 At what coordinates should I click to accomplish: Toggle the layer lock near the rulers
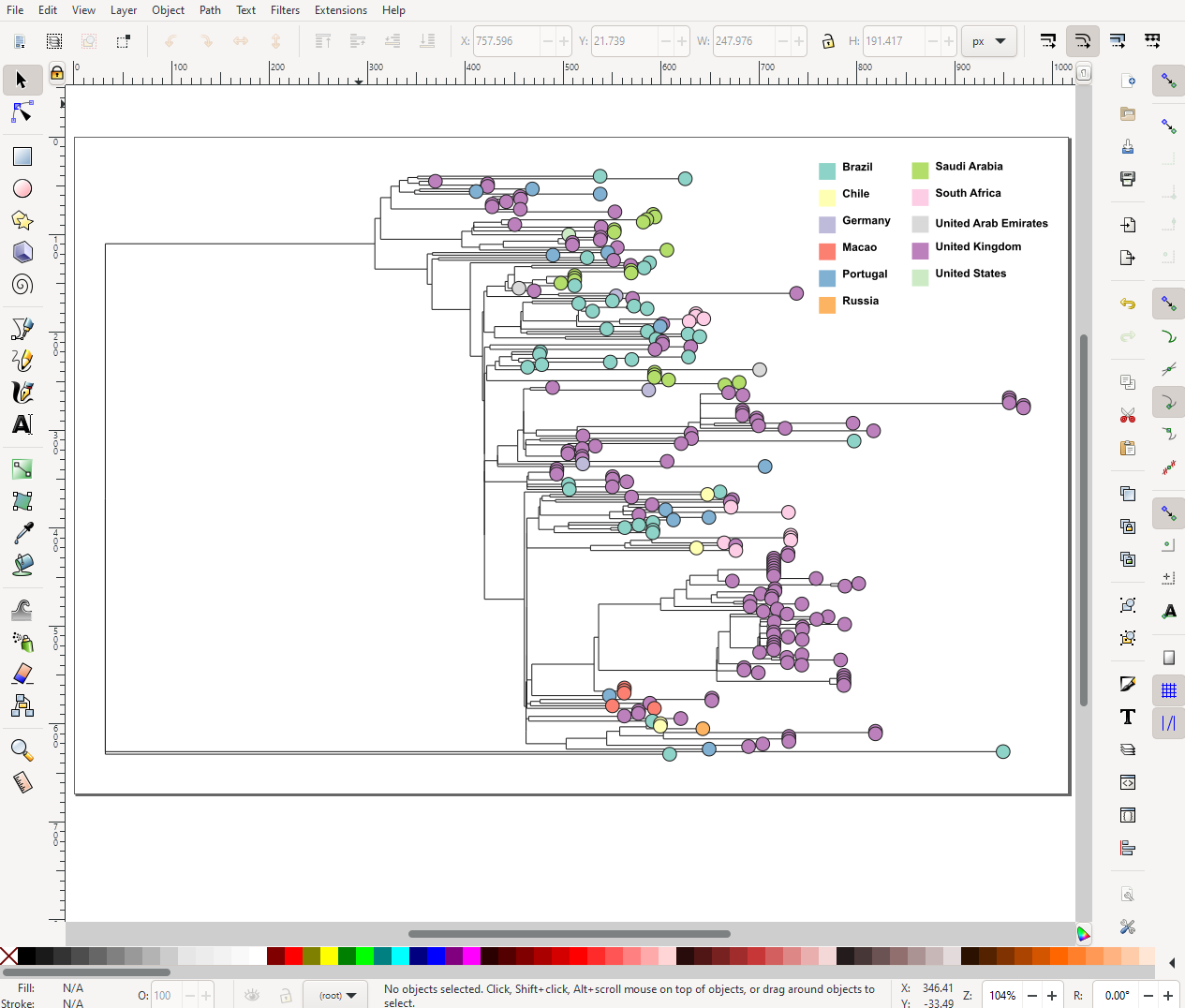tap(56, 72)
